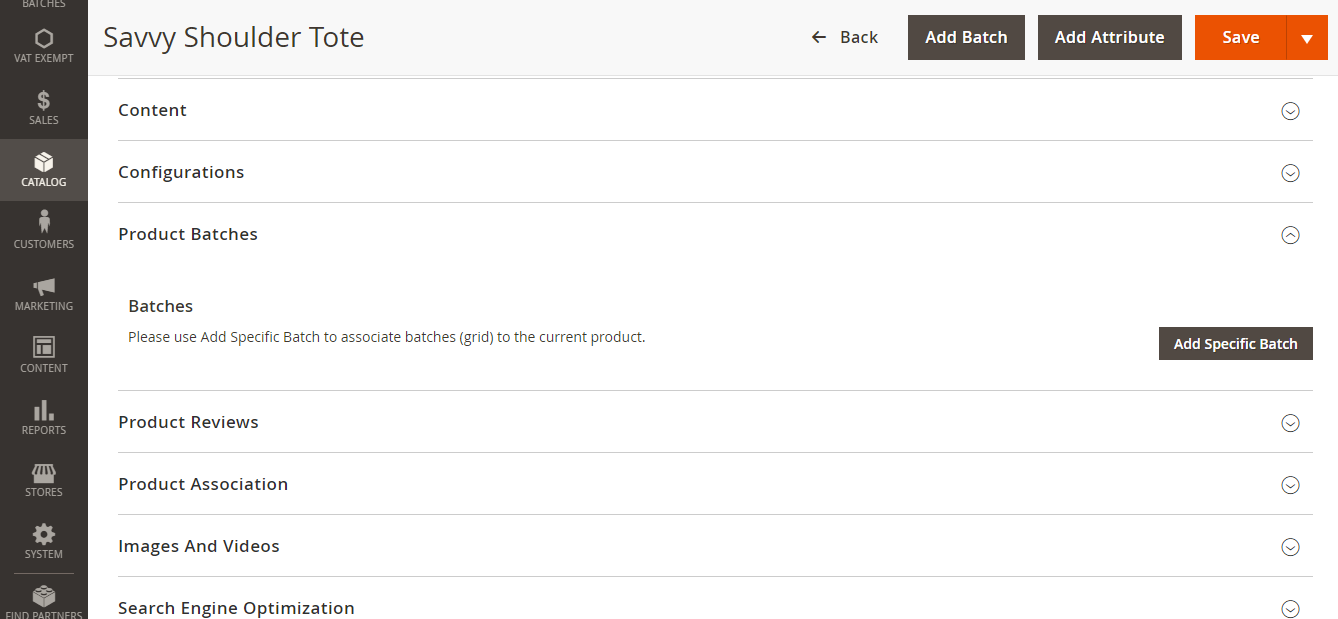Screen dimensions: 1338x619
Task: Go Back using the Back link
Action: click(844, 38)
